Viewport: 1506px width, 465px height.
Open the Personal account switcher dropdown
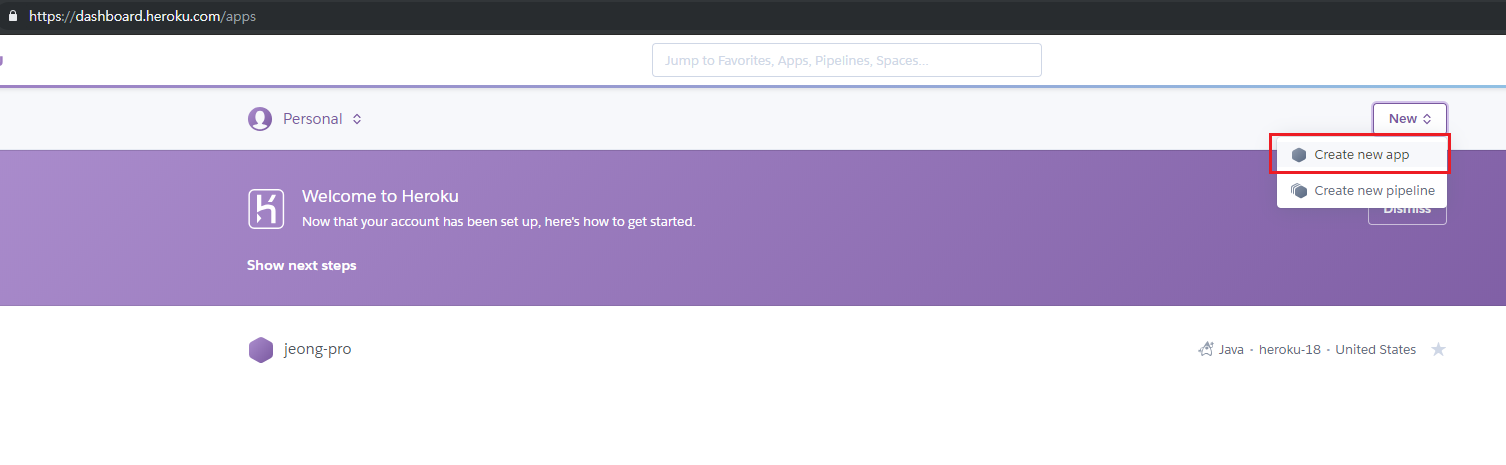pos(306,119)
